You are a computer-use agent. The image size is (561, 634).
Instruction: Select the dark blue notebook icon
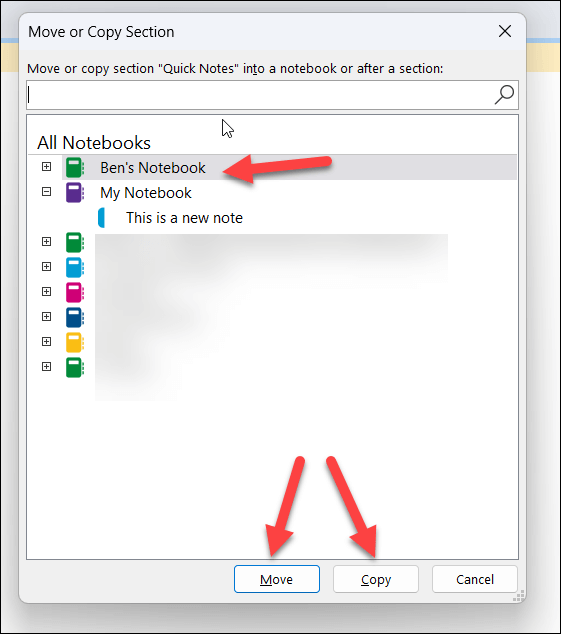[x=75, y=317]
